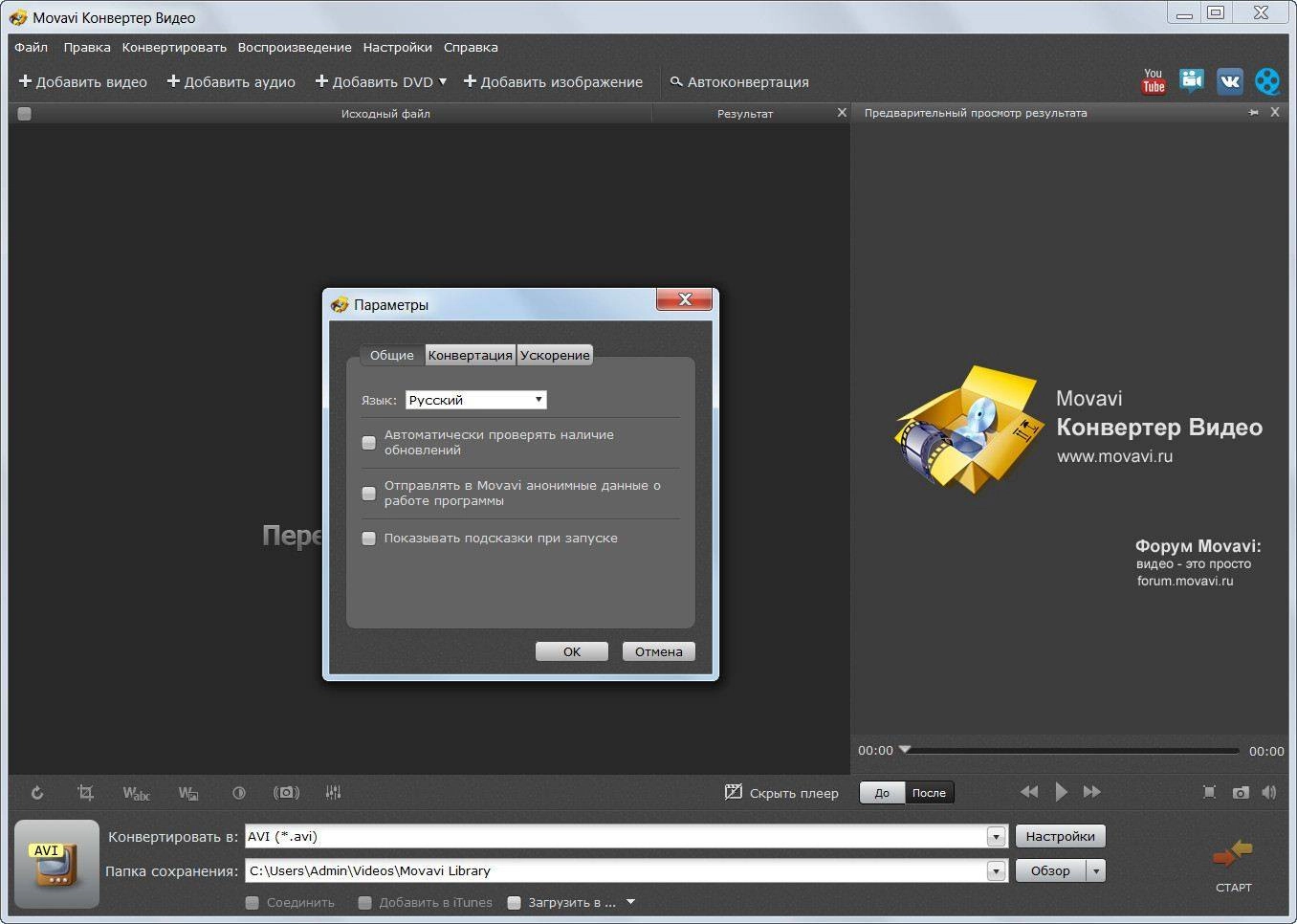The width and height of the screenshot is (1297, 924).
Task: Mute the player volume speaker icon
Action: pos(1269,792)
